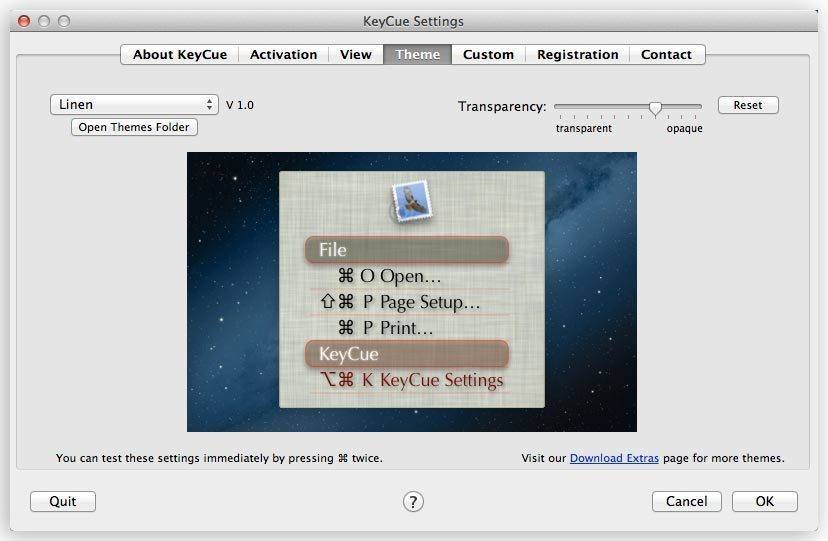Click the File header in theme preview
Viewport: 828px width, 541px height.
[407, 250]
